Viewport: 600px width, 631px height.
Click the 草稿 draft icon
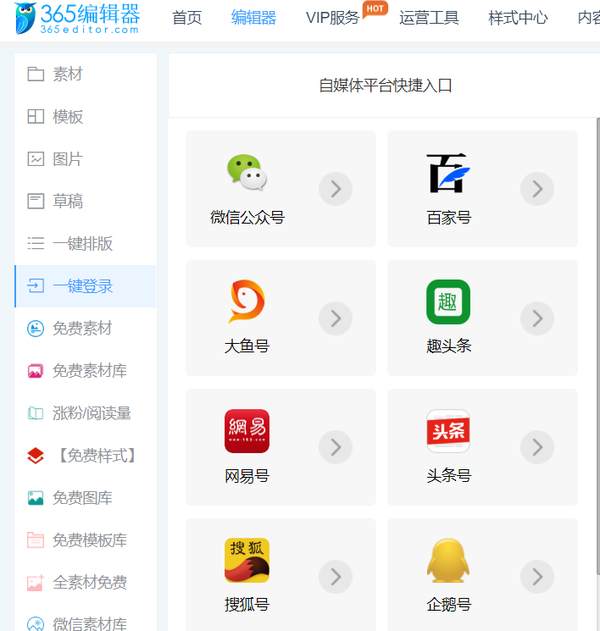click(x=35, y=201)
